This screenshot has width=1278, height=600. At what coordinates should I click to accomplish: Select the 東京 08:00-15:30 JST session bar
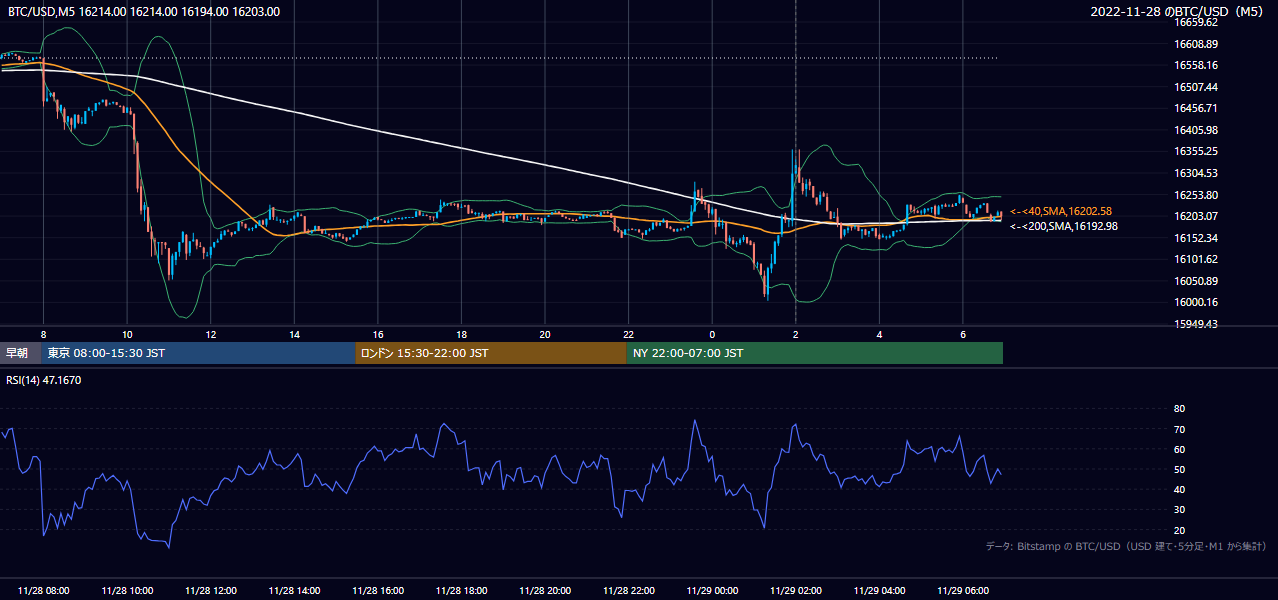click(198, 353)
